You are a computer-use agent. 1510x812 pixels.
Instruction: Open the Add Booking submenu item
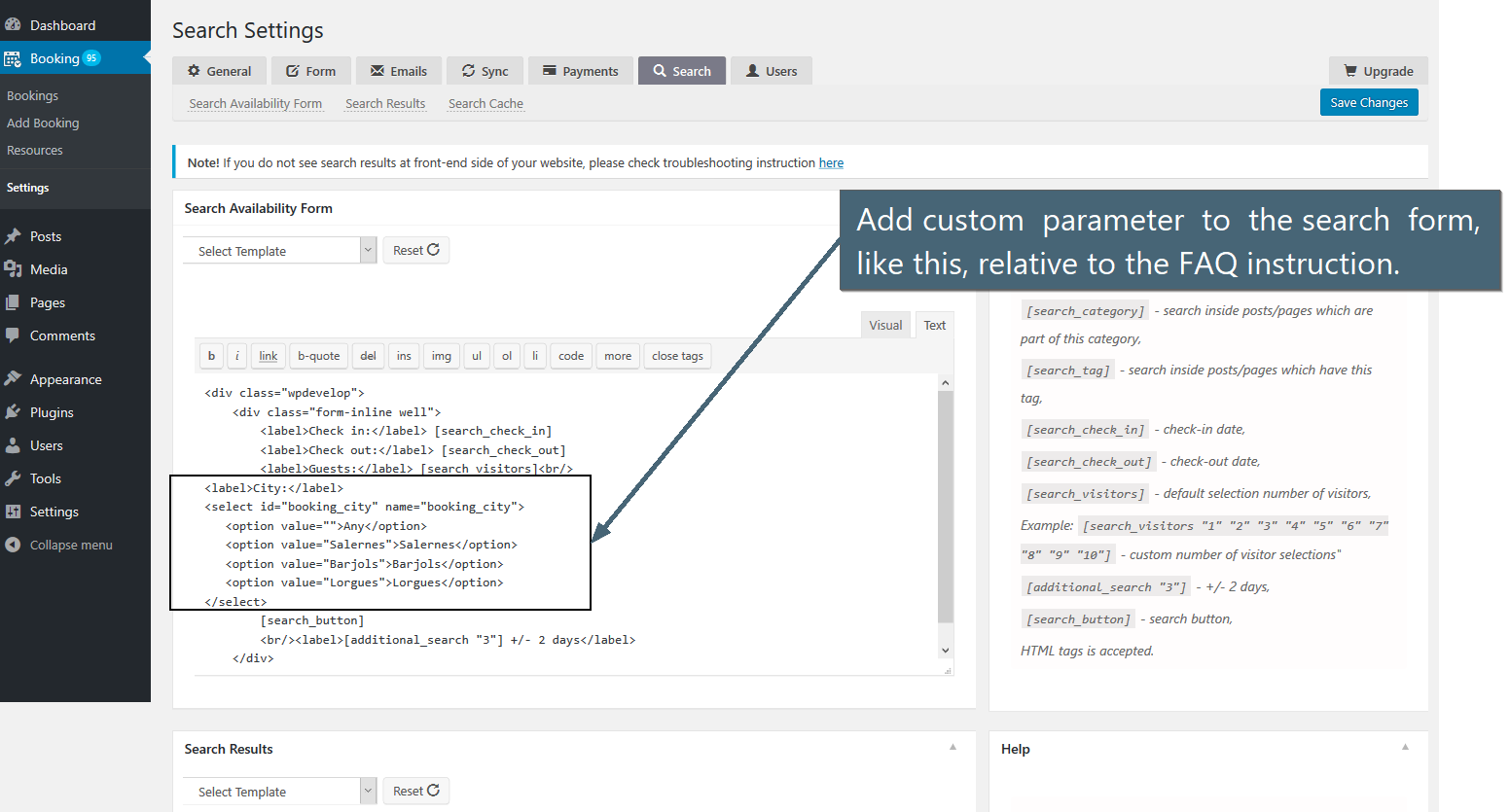click(43, 123)
